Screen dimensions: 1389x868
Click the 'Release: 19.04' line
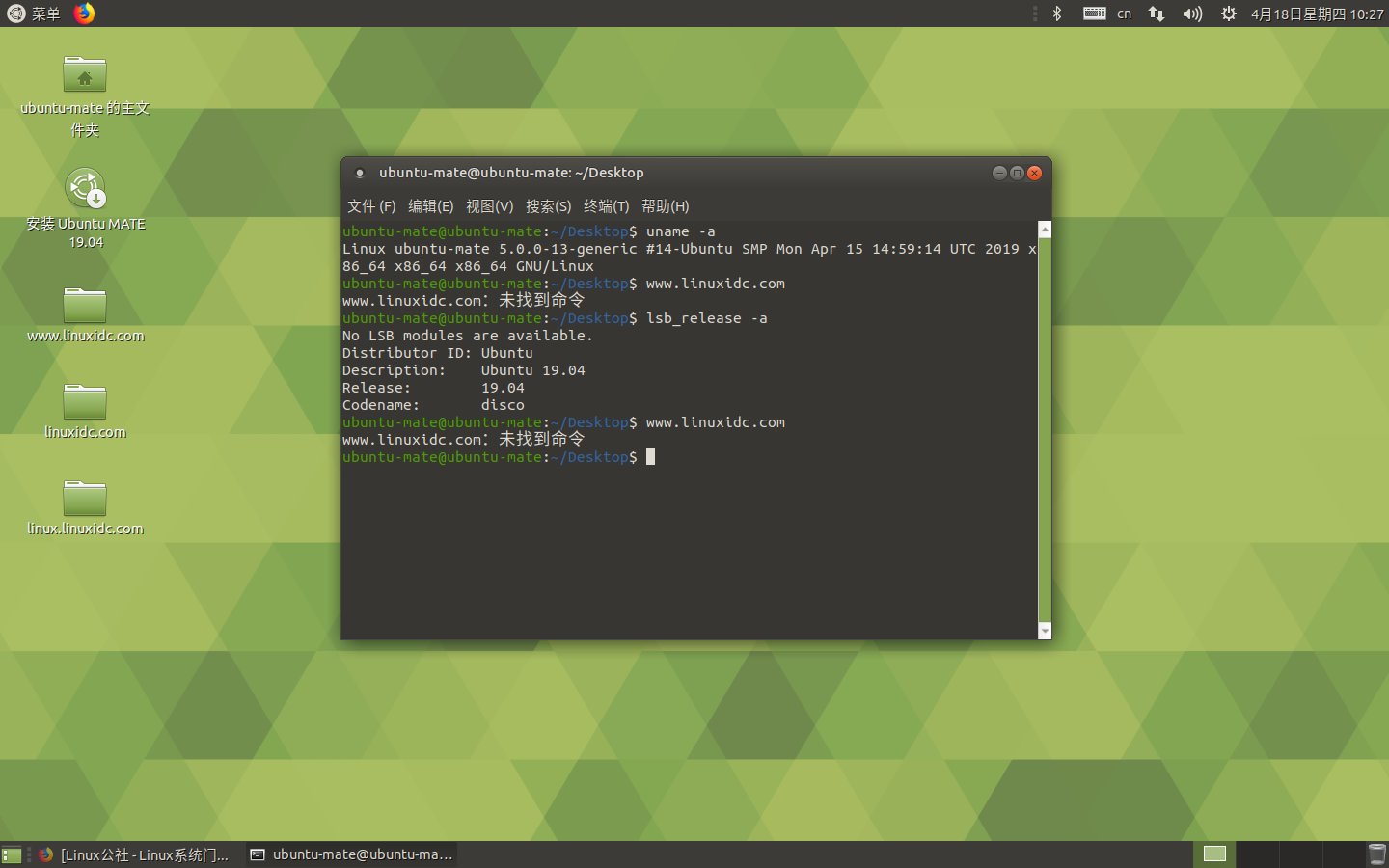[433, 388]
